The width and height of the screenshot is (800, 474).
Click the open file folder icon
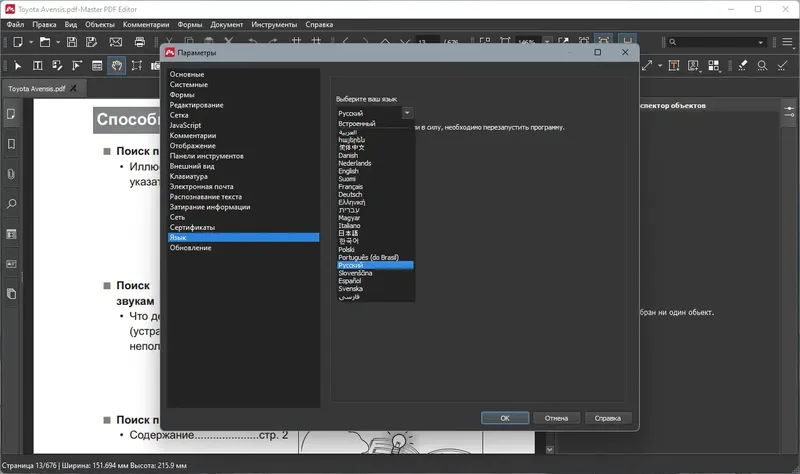point(45,42)
